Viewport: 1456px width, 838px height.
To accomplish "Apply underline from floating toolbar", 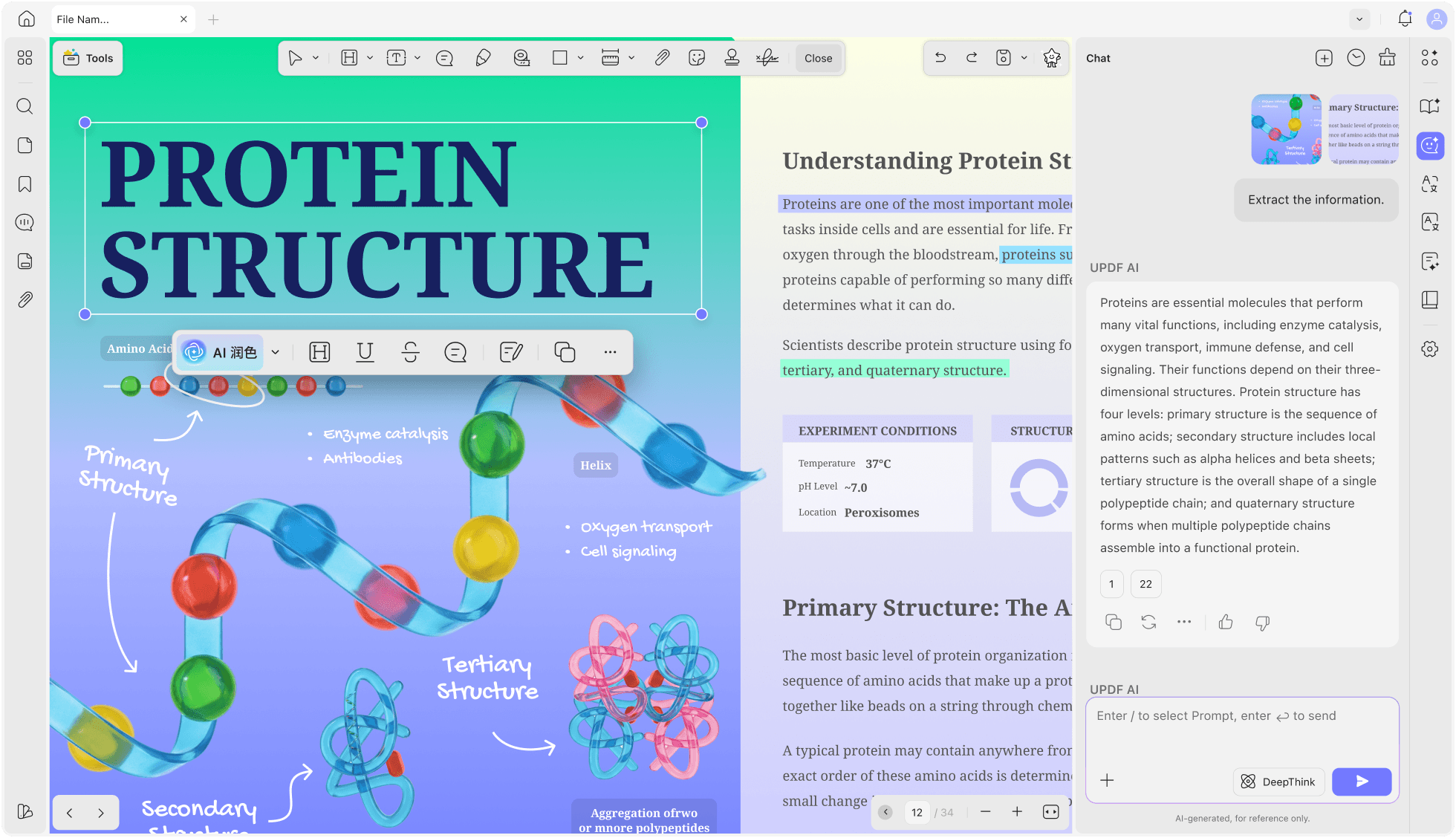I will (365, 352).
